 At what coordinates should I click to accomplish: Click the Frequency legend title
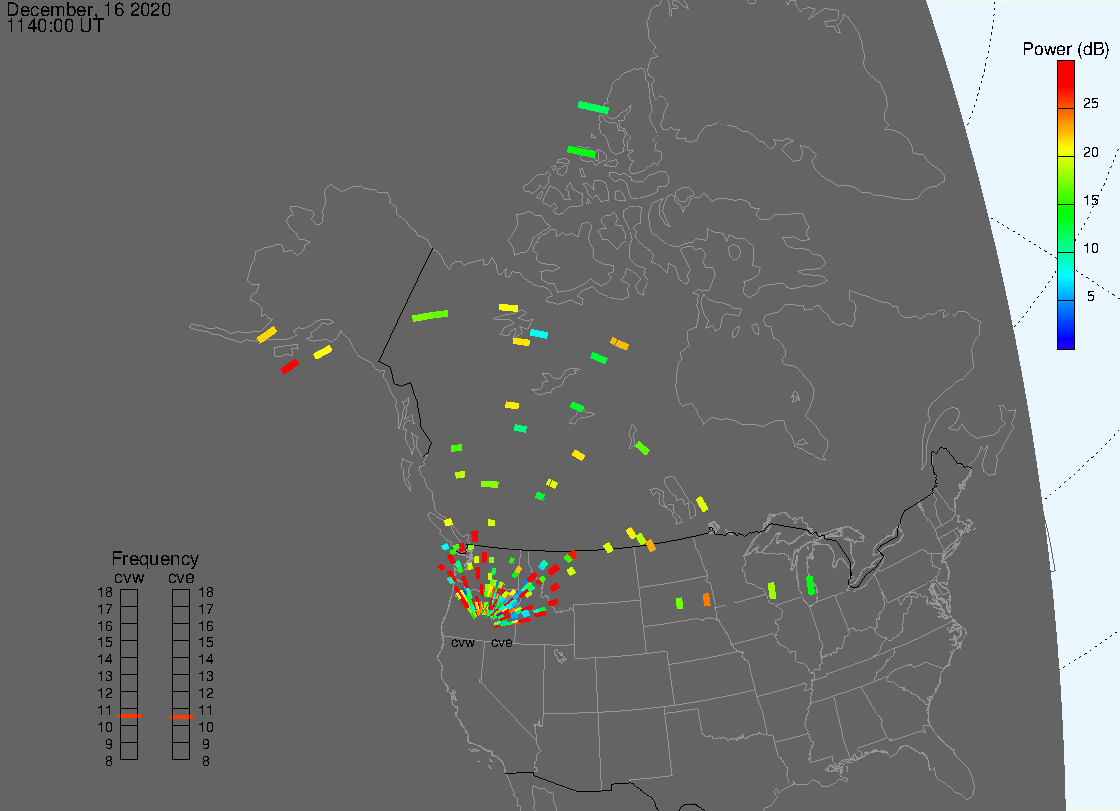pos(155,559)
